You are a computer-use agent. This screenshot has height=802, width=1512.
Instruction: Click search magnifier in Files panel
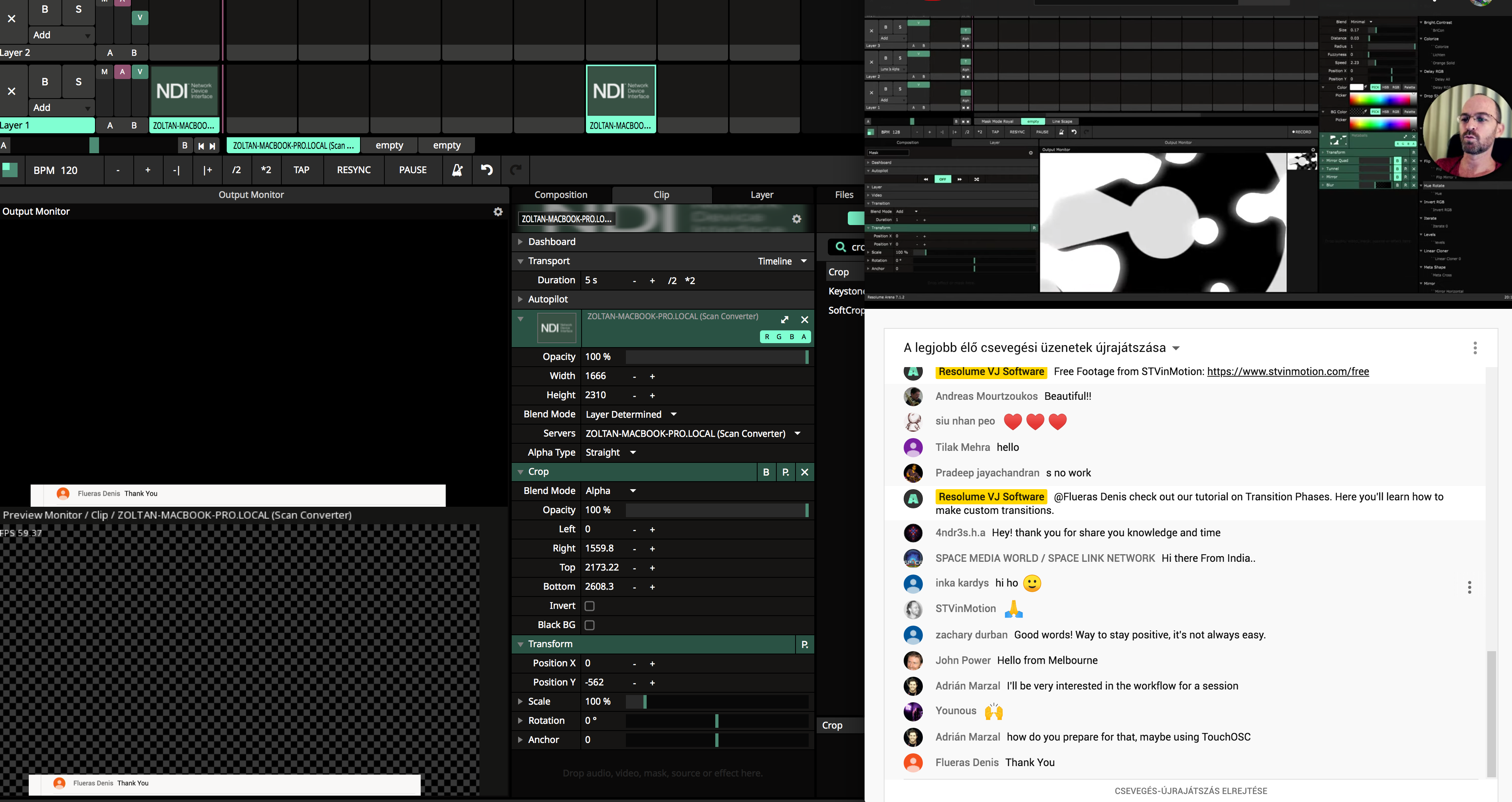point(841,247)
